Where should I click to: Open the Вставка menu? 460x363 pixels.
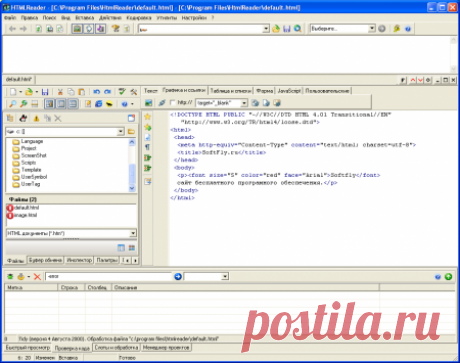(x=85, y=18)
